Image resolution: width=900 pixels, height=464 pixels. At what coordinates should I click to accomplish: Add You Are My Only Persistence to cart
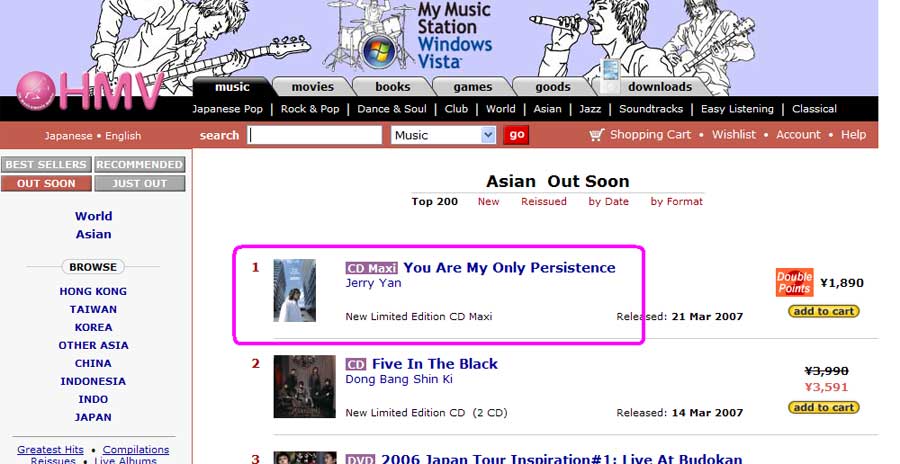(x=824, y=311)
